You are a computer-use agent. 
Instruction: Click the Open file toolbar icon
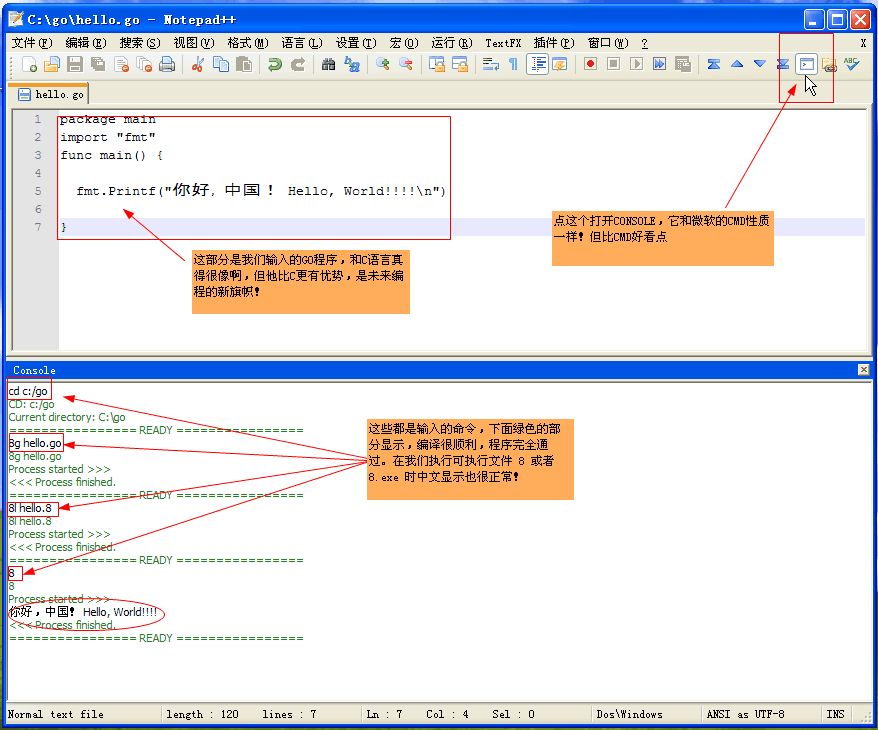(52, 64)
